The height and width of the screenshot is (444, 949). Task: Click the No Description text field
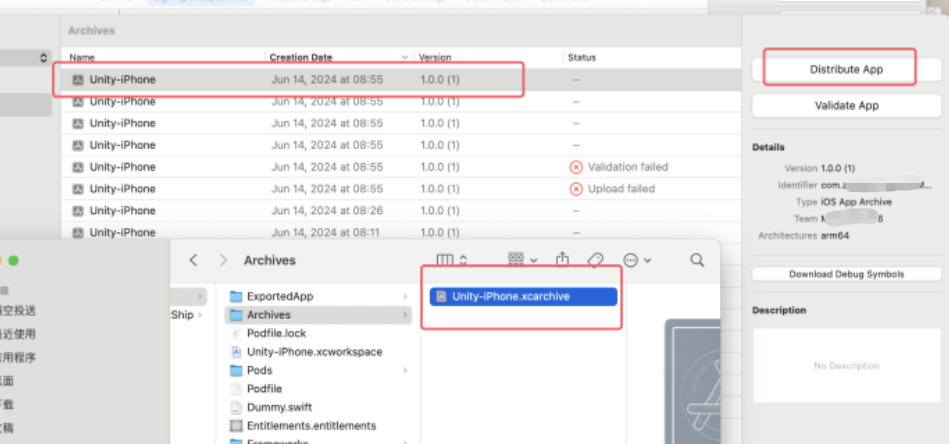846,365
